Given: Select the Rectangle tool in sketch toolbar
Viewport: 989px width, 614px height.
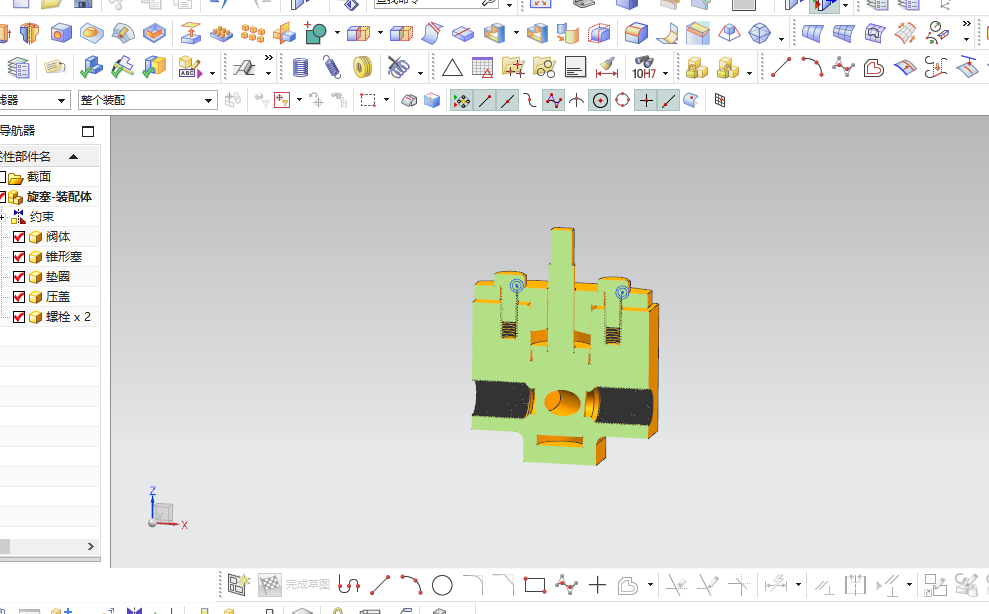Looking at the screenshot, I should 535,586.
